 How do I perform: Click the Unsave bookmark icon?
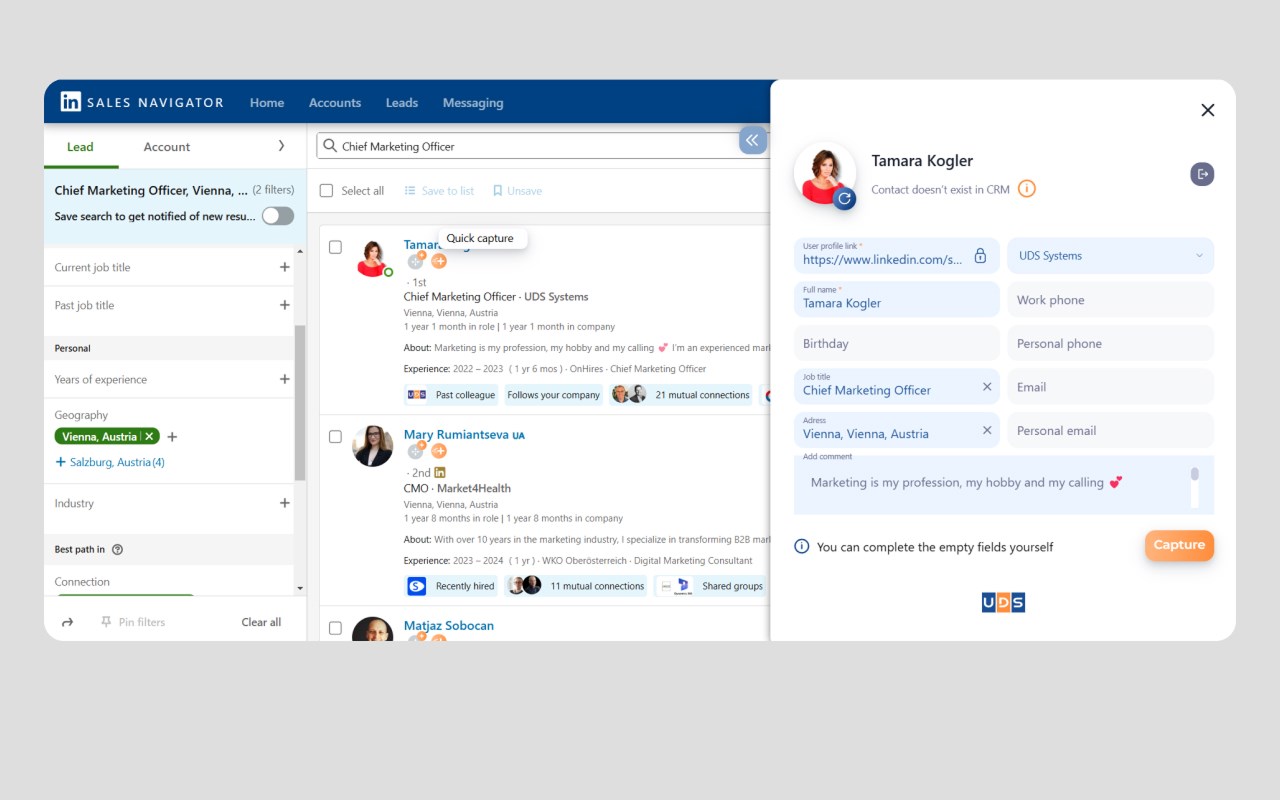point(497,191)
